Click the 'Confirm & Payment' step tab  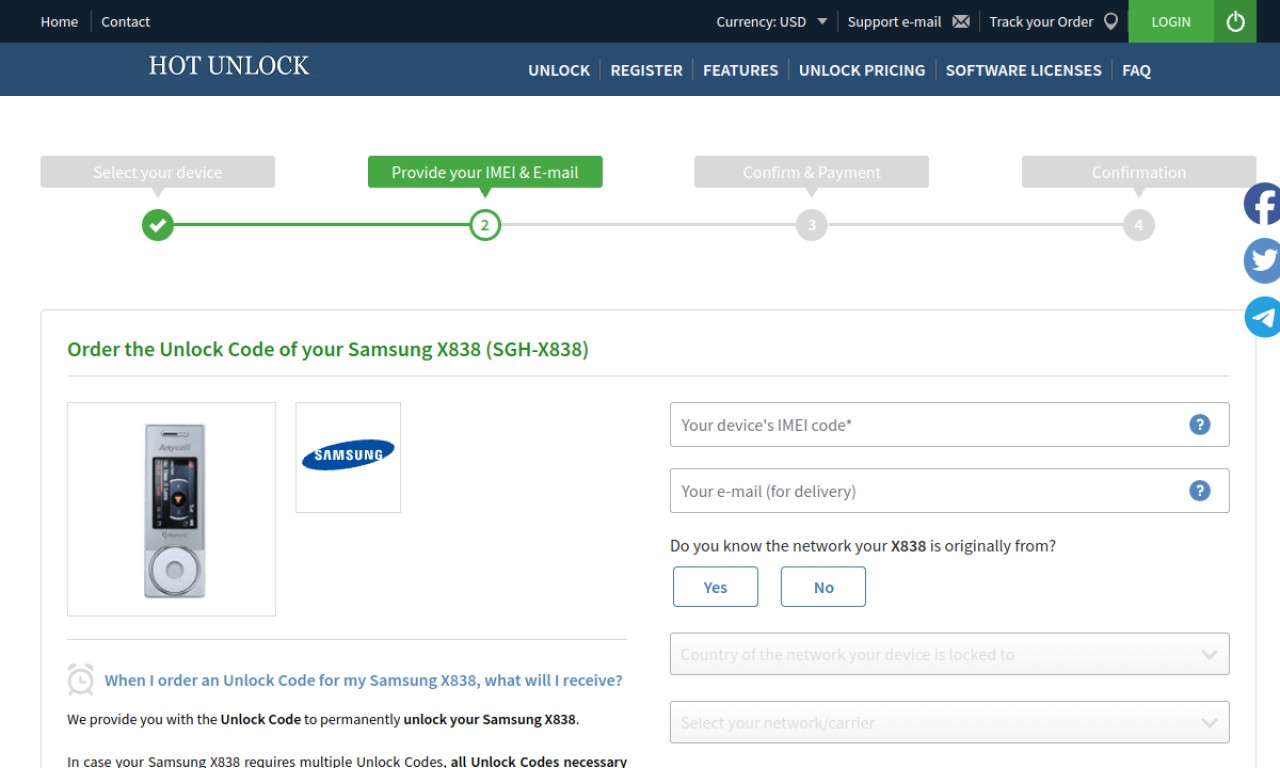coord(812,172)
